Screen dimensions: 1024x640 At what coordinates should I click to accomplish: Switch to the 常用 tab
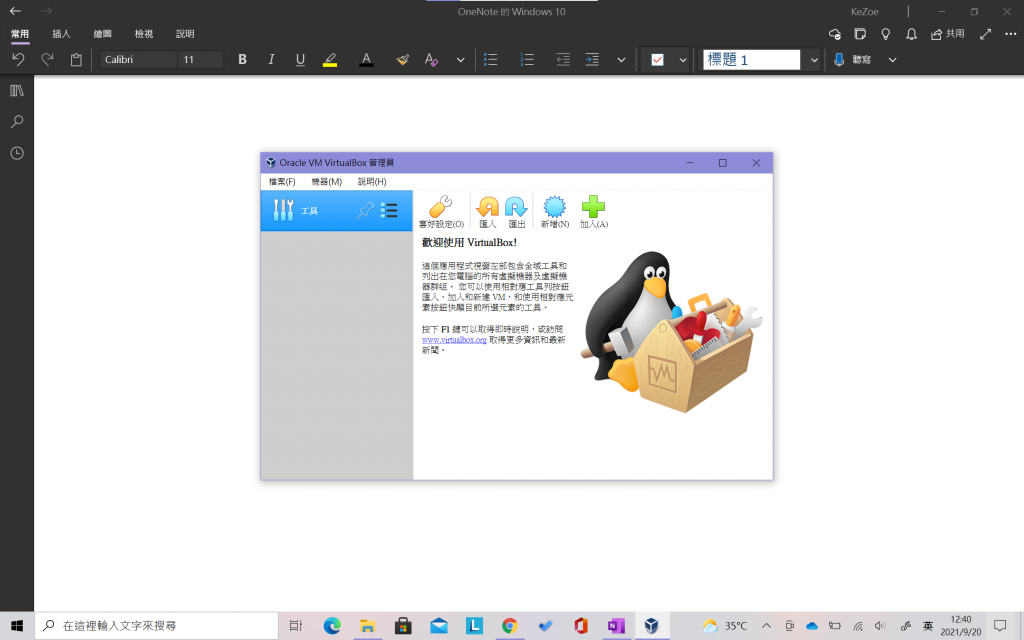[20, 34]
